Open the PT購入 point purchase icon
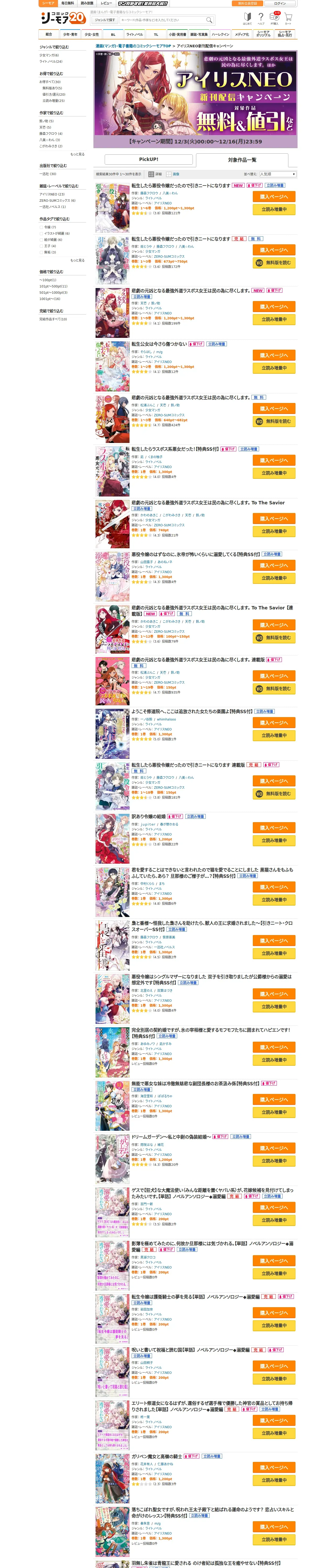 click(275, 18)
